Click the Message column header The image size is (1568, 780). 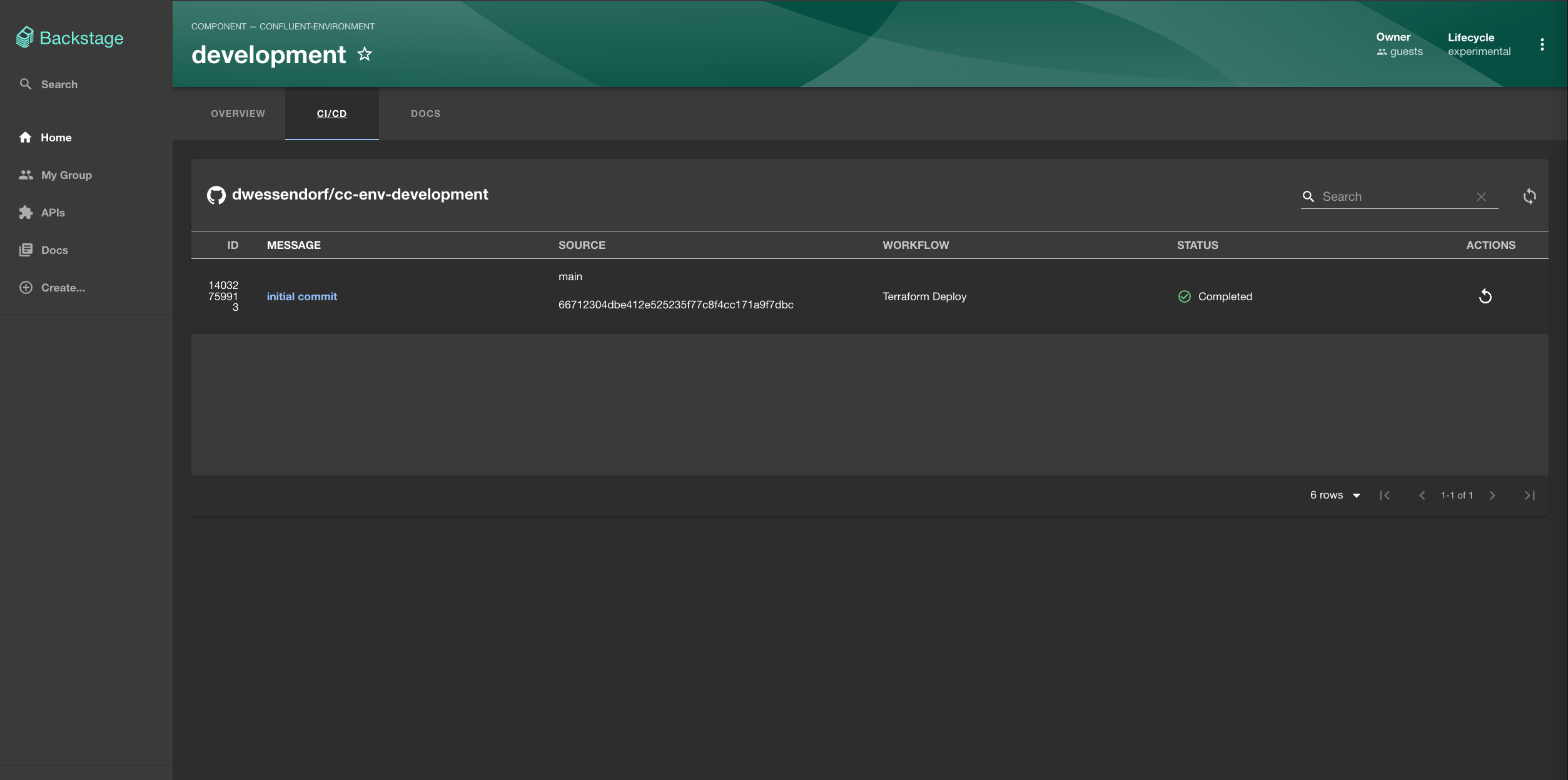pos(293,245)
